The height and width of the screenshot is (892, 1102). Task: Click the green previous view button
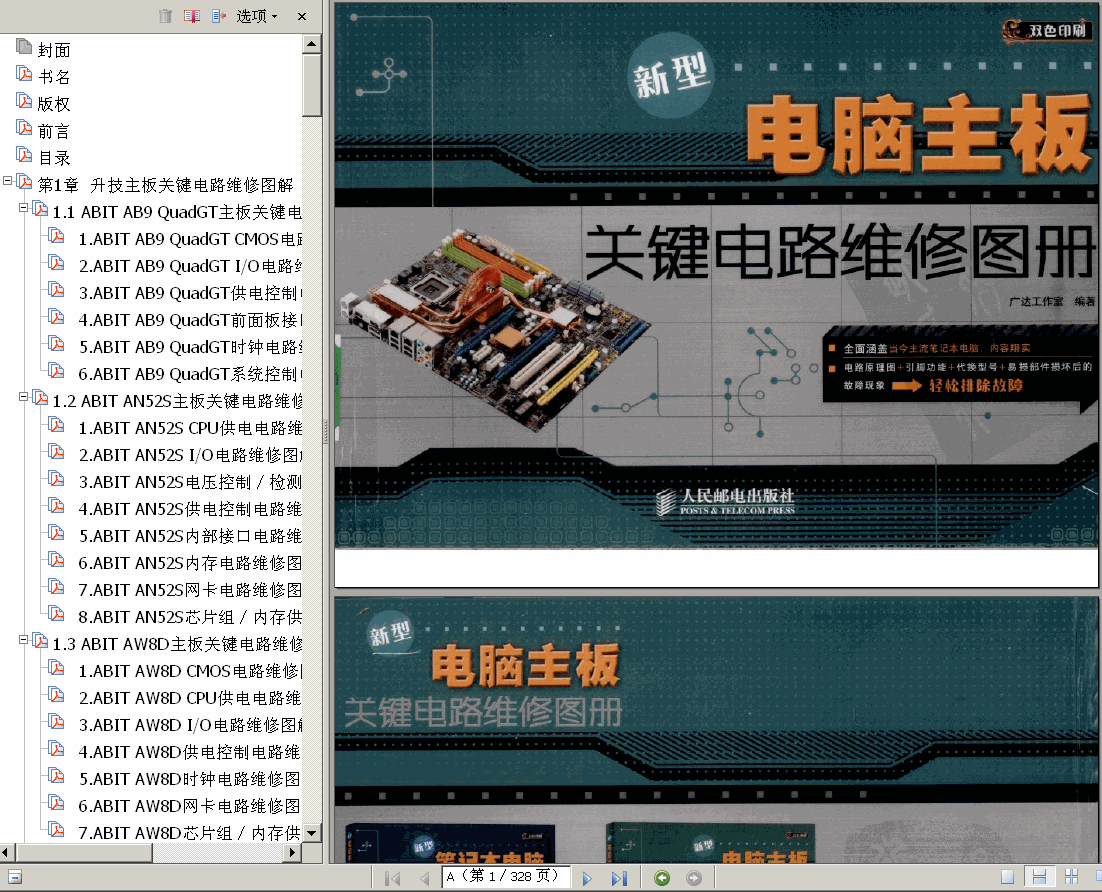point(662,877)
